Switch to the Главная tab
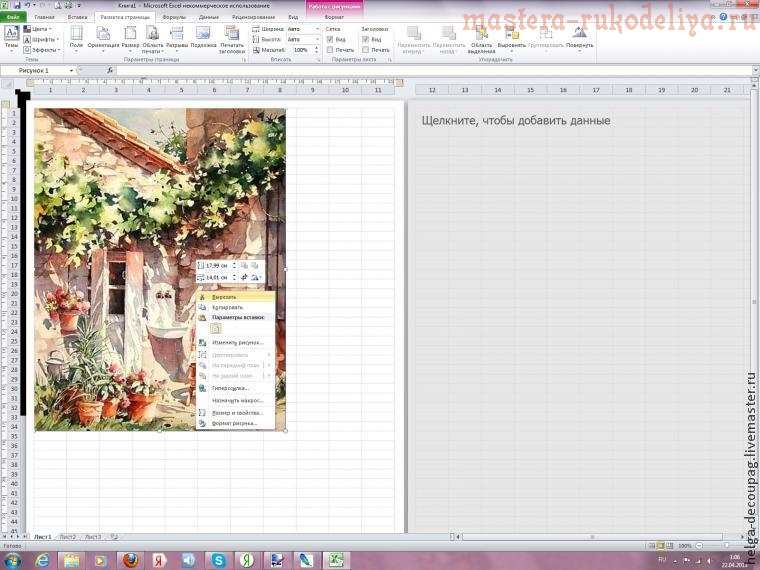The height and width of the screenshot is (570, 760). click(45, 17)
